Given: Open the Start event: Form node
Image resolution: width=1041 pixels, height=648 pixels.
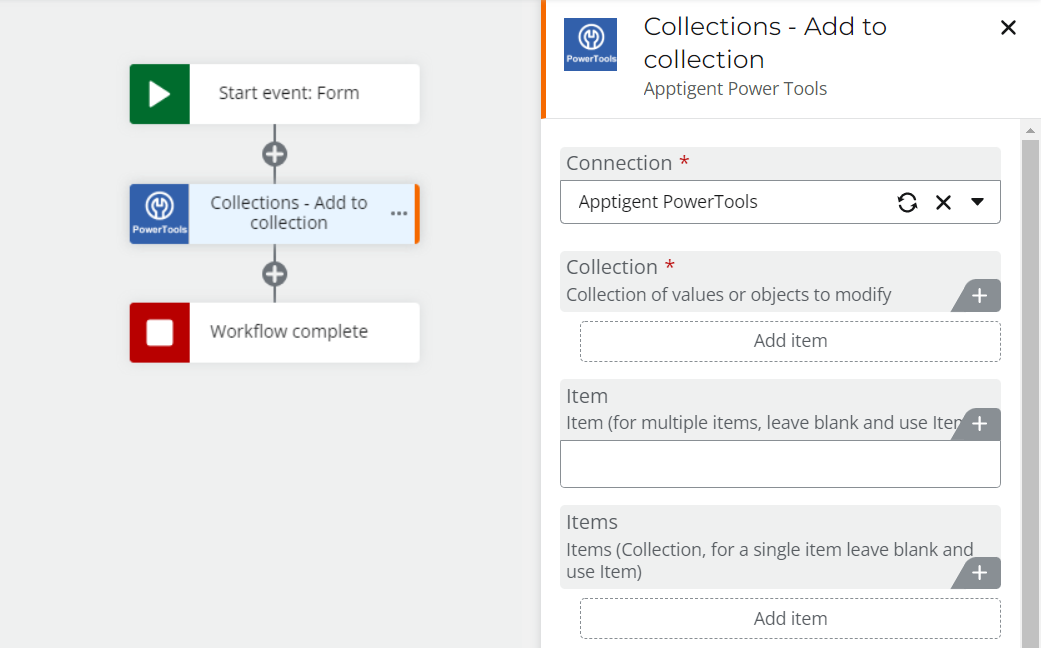Looking at the screenshot, I should (x=274, y=94).
